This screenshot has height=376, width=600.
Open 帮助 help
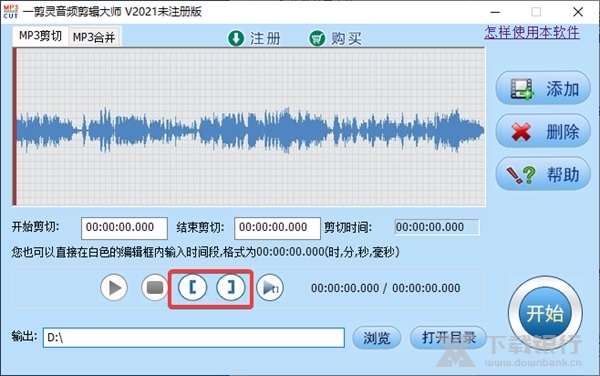[x=543, y=174]
